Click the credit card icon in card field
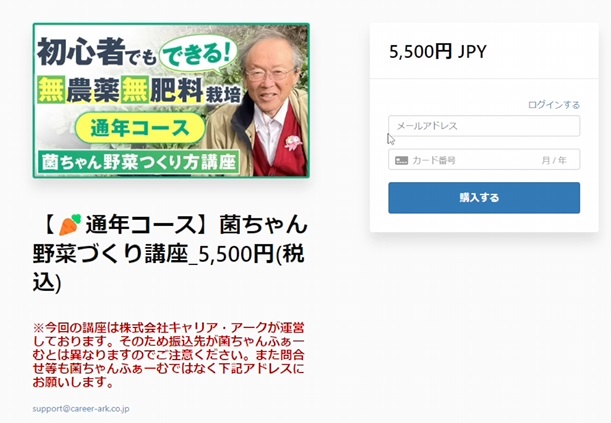Image resolution: width=611 pixels, height=423 pixels. pyautogui.click(x=401, y=160)
